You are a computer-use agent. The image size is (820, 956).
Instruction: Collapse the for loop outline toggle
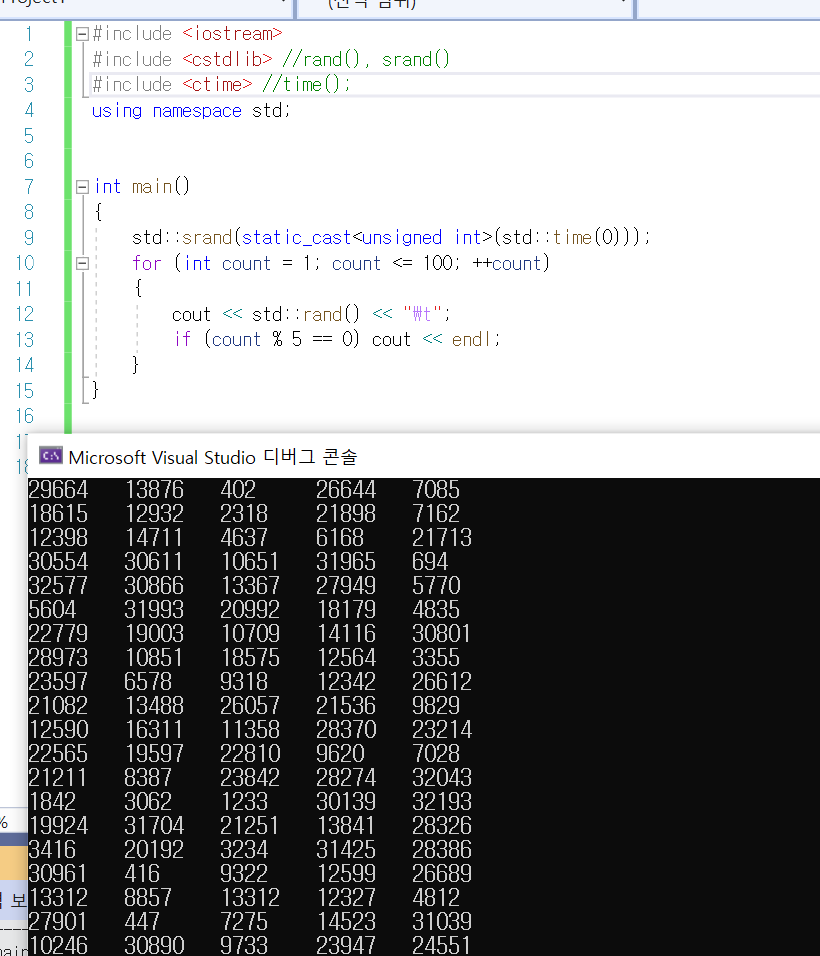(x=82, y=263)
